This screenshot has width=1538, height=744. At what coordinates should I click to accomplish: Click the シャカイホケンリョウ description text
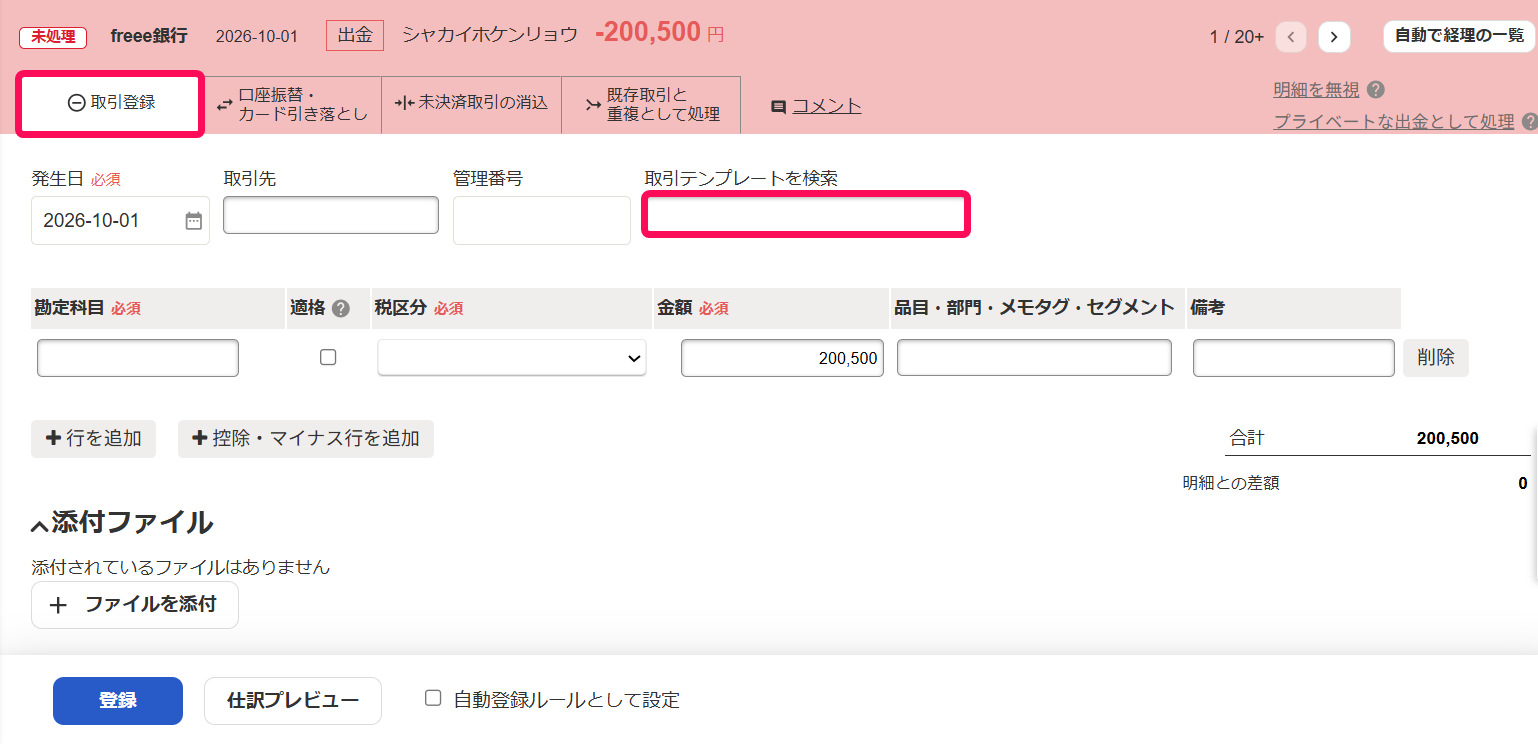tap(490, 35)
